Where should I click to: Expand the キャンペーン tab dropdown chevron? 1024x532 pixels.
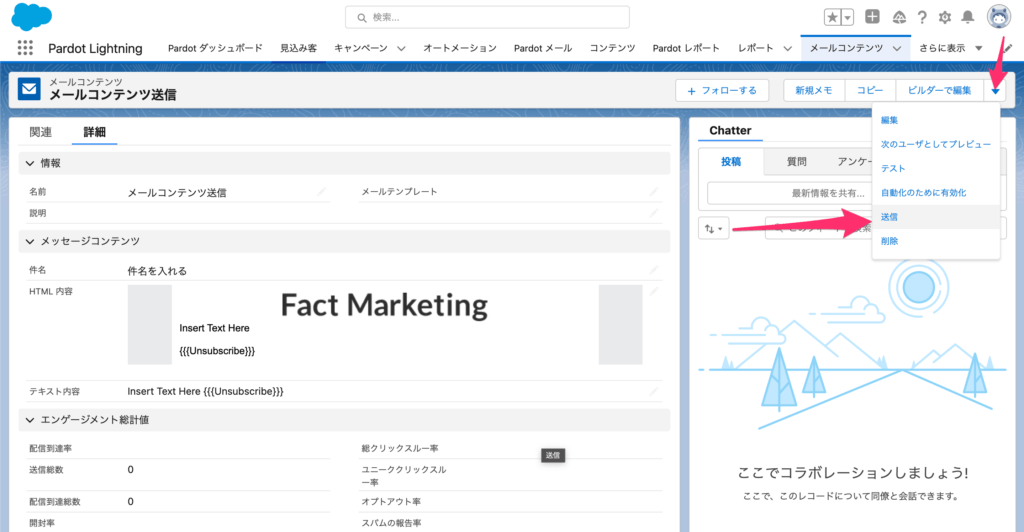(401, 48)
